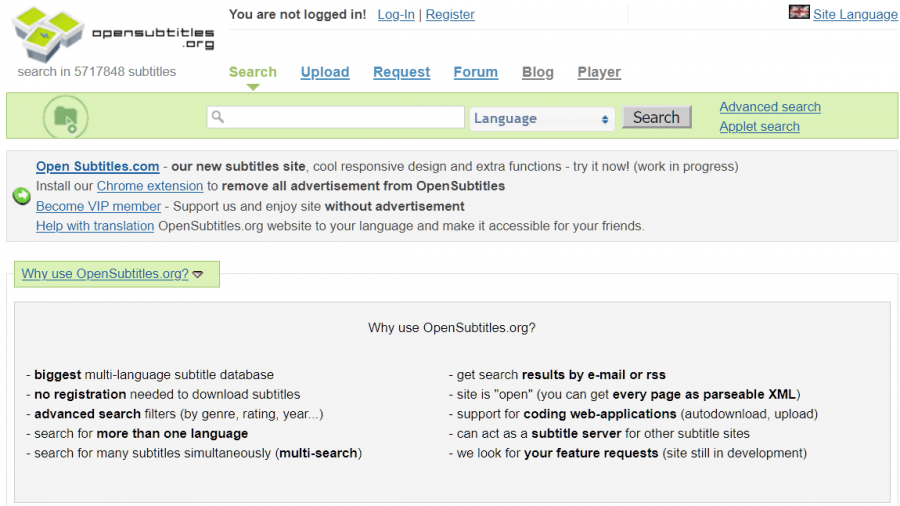
Task: Open Applet search link
Action: coord(759,126)
